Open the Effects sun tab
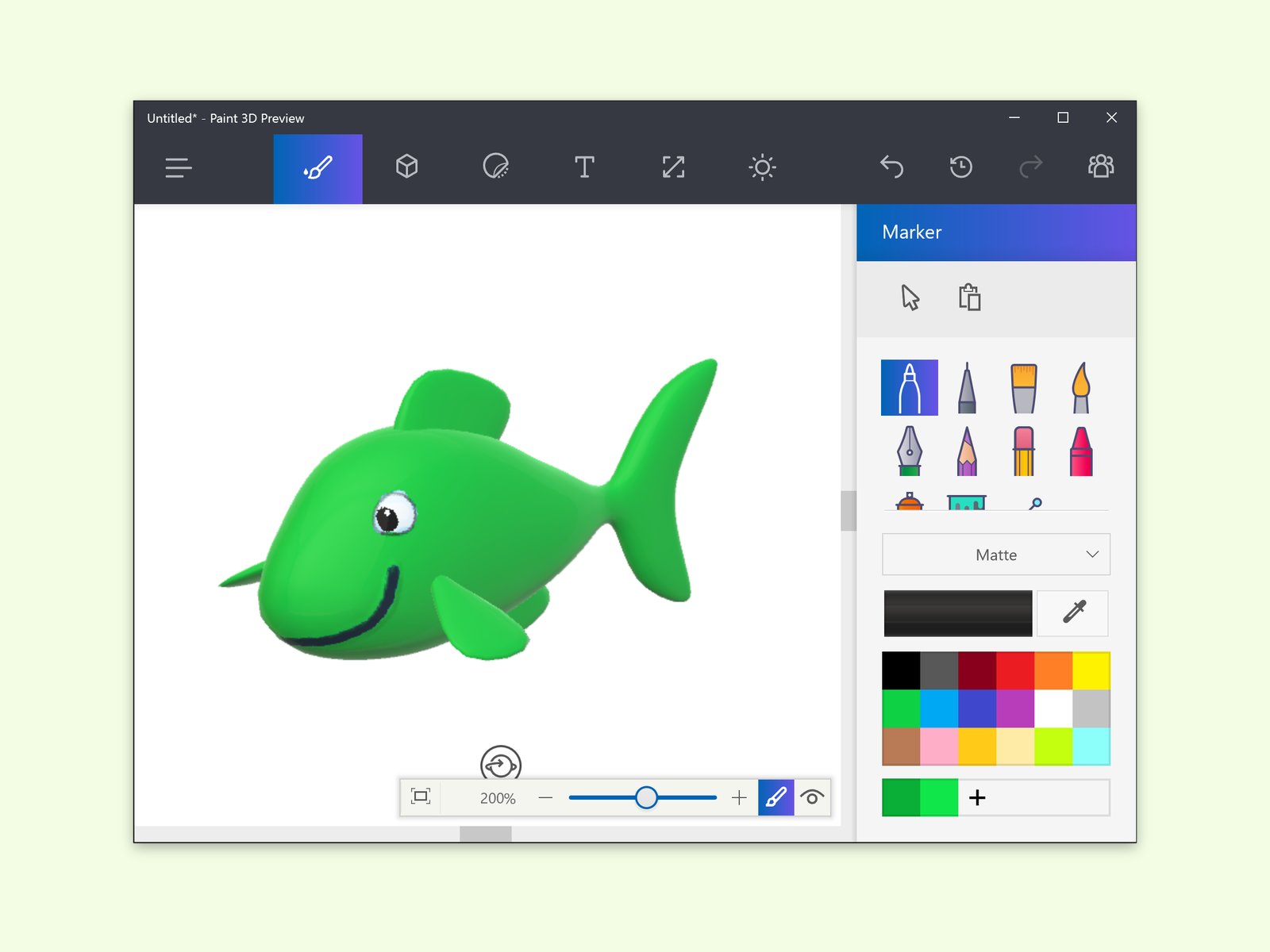 coord(762,167)
